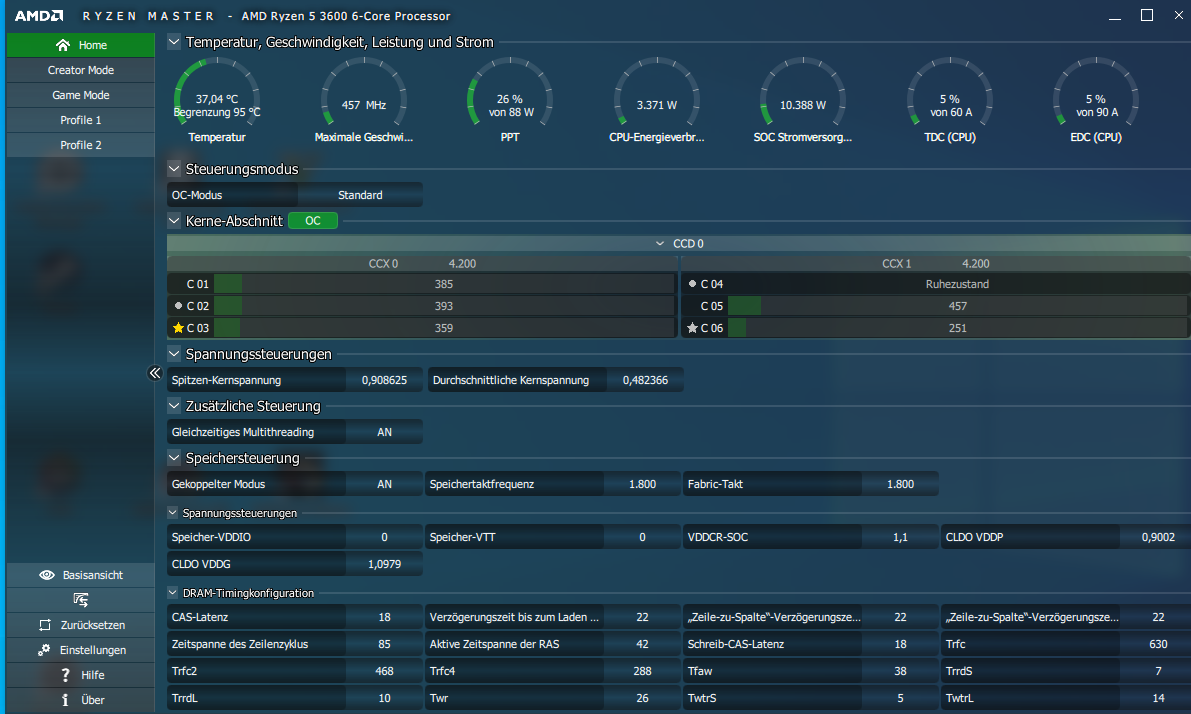Click the CAS-Latenz value 18

(384, 618)
